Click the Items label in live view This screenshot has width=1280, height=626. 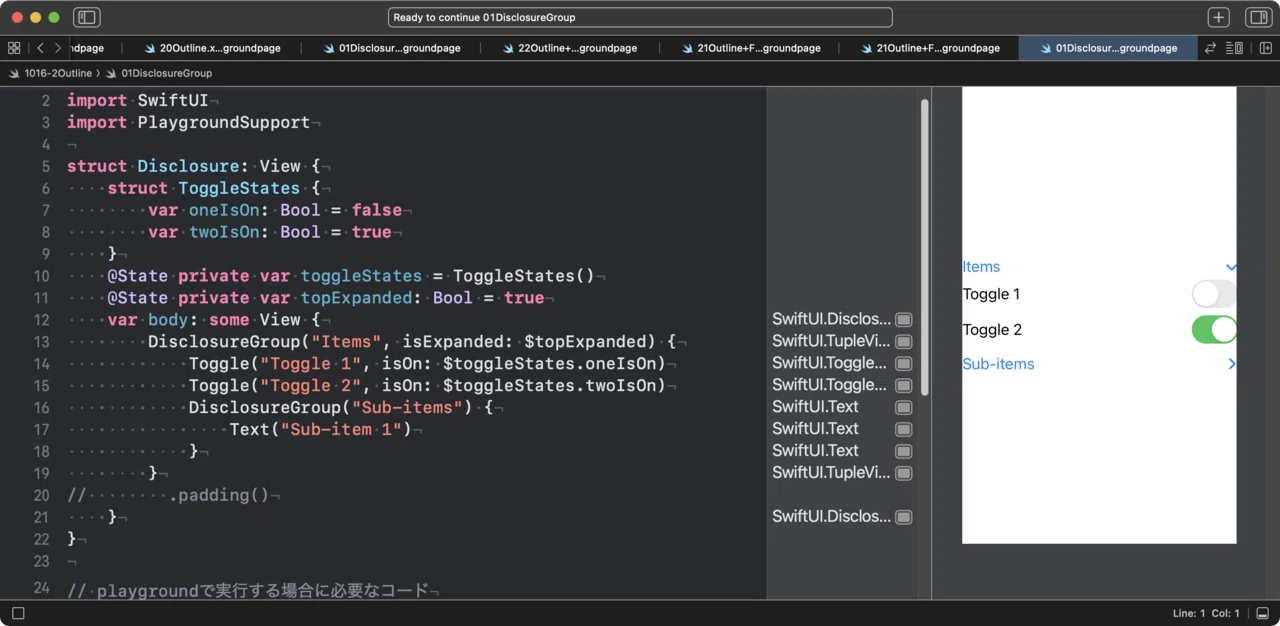click(x=981, y=267)
